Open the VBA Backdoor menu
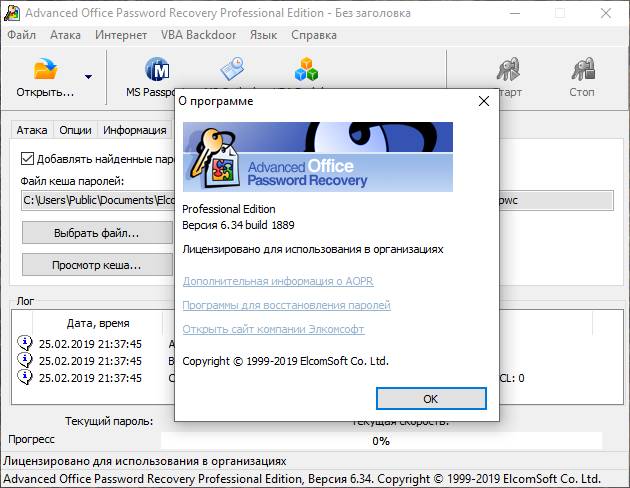This screenshot has width=630, height=488. [198, 35]
